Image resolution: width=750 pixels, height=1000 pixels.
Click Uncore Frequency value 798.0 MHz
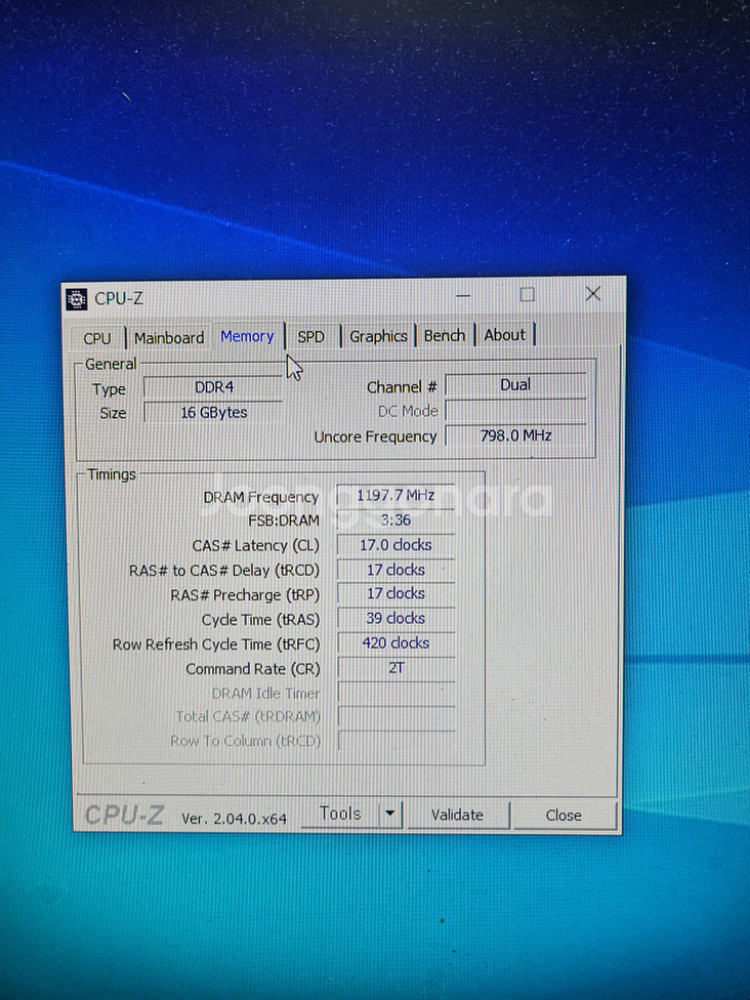515,436
